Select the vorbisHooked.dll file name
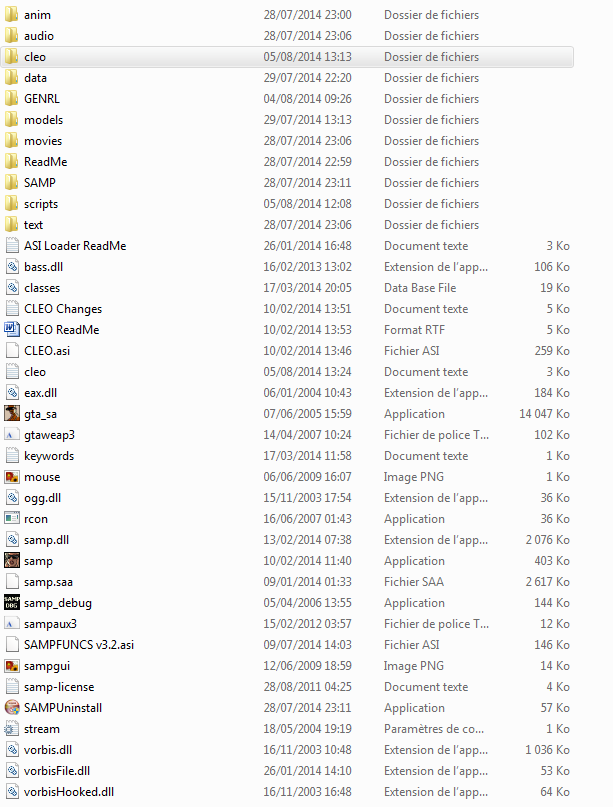 pyautogui.click(x=69, y=792)
